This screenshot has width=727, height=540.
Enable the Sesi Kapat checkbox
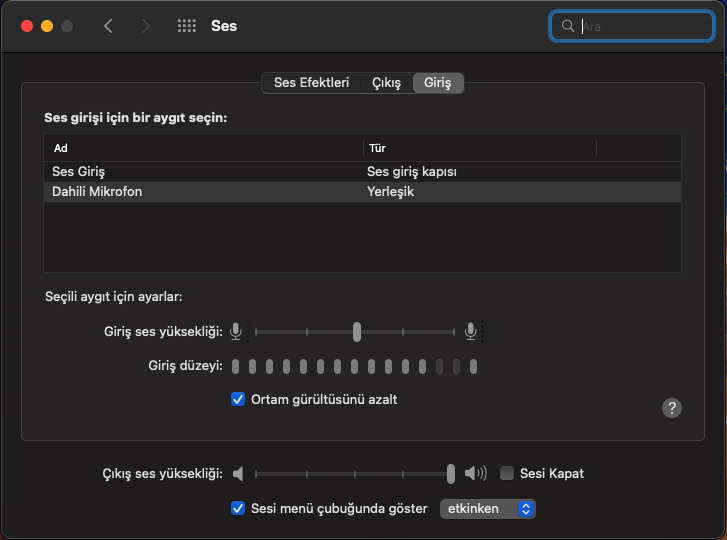pos(507,473)
